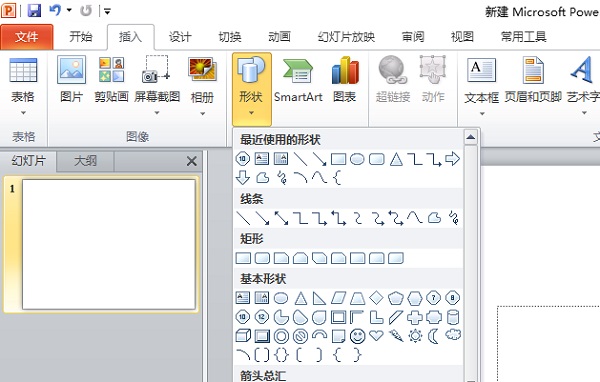Screen dimensions: 600x382
Task: Select the isosceles triangle in 基本形状
Action: tap(300, 298)
